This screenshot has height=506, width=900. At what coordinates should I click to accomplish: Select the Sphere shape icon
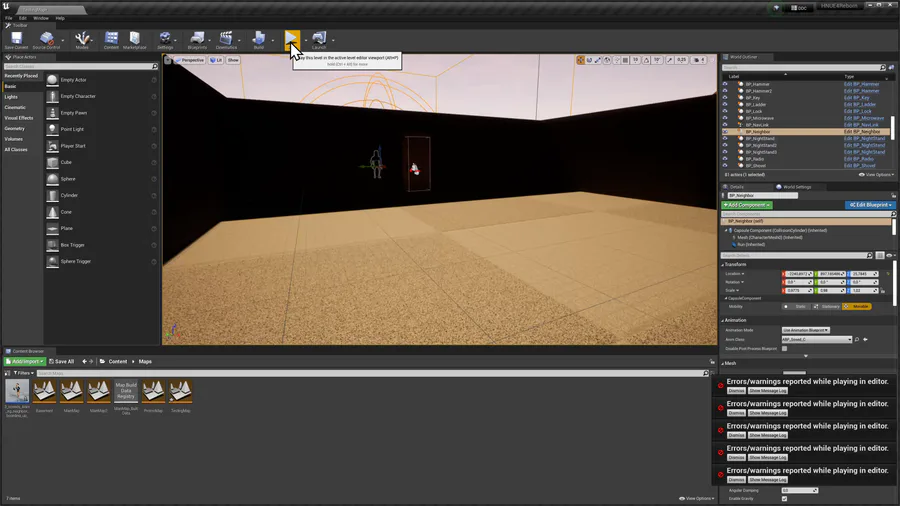52,179
